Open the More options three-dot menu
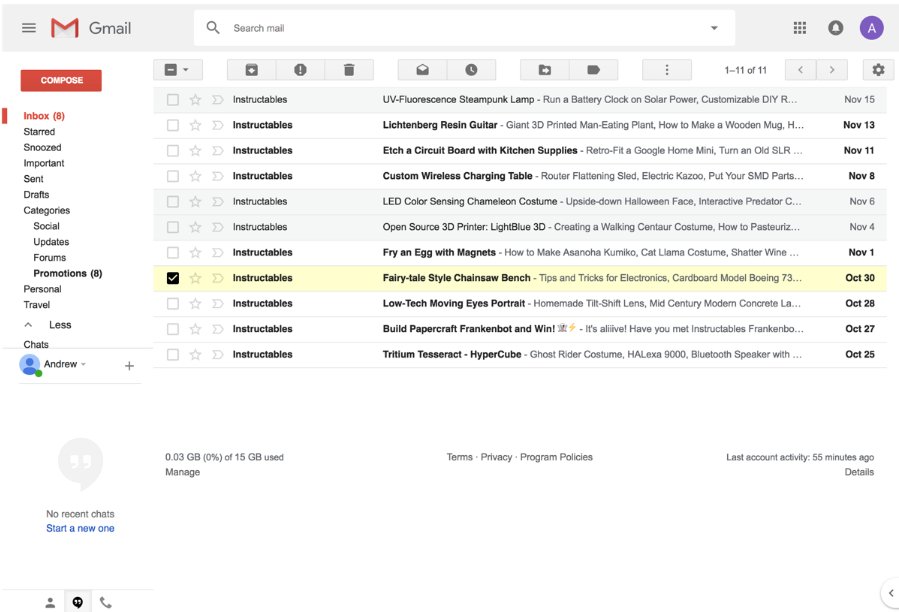The width and height of the screenshot is (899, 612). point(666,70)
